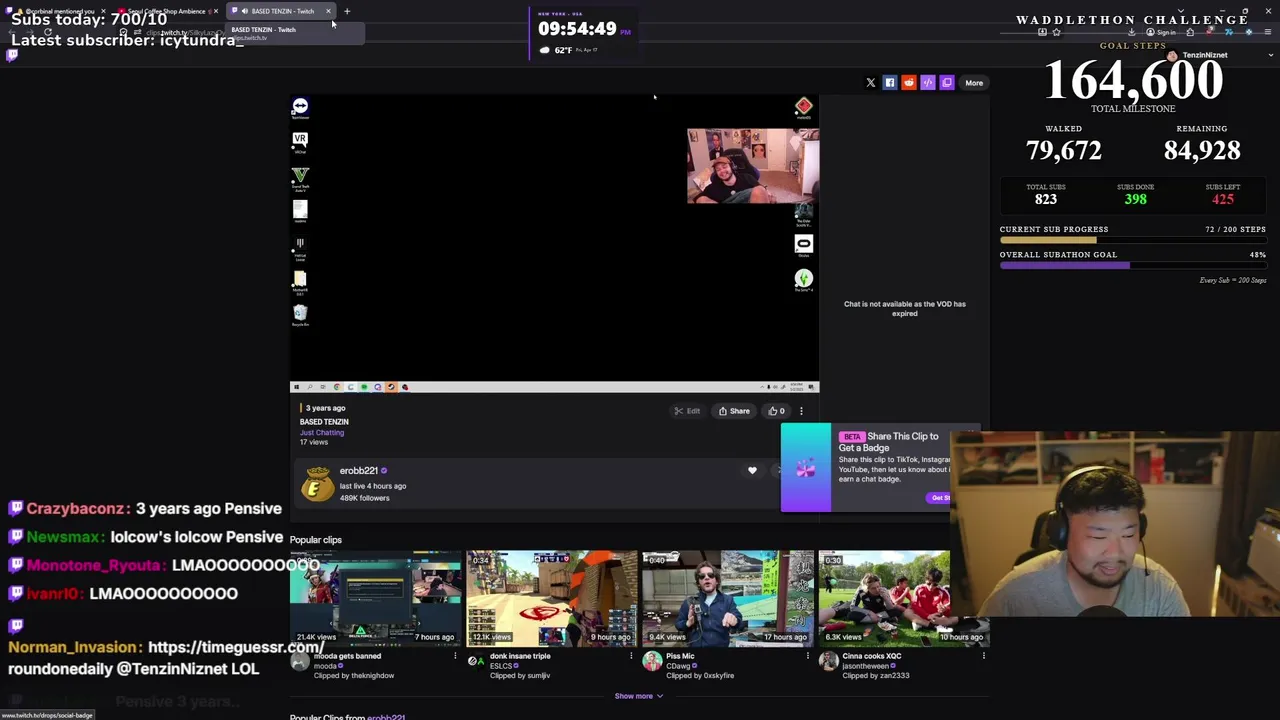Click the Recycle Bin desktop icon in the clip
The width and height of the screenshot is (1280, 720).
(300, 316)
